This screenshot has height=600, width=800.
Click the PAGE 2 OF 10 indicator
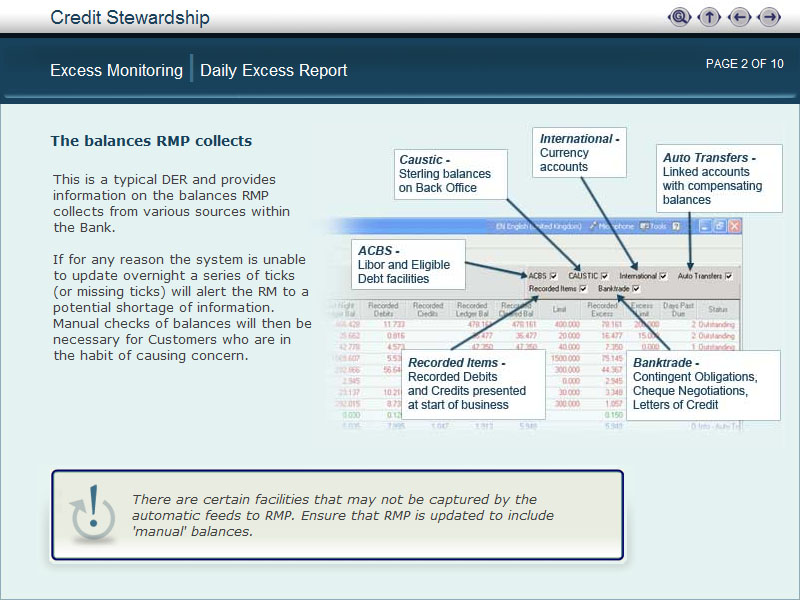744,64
